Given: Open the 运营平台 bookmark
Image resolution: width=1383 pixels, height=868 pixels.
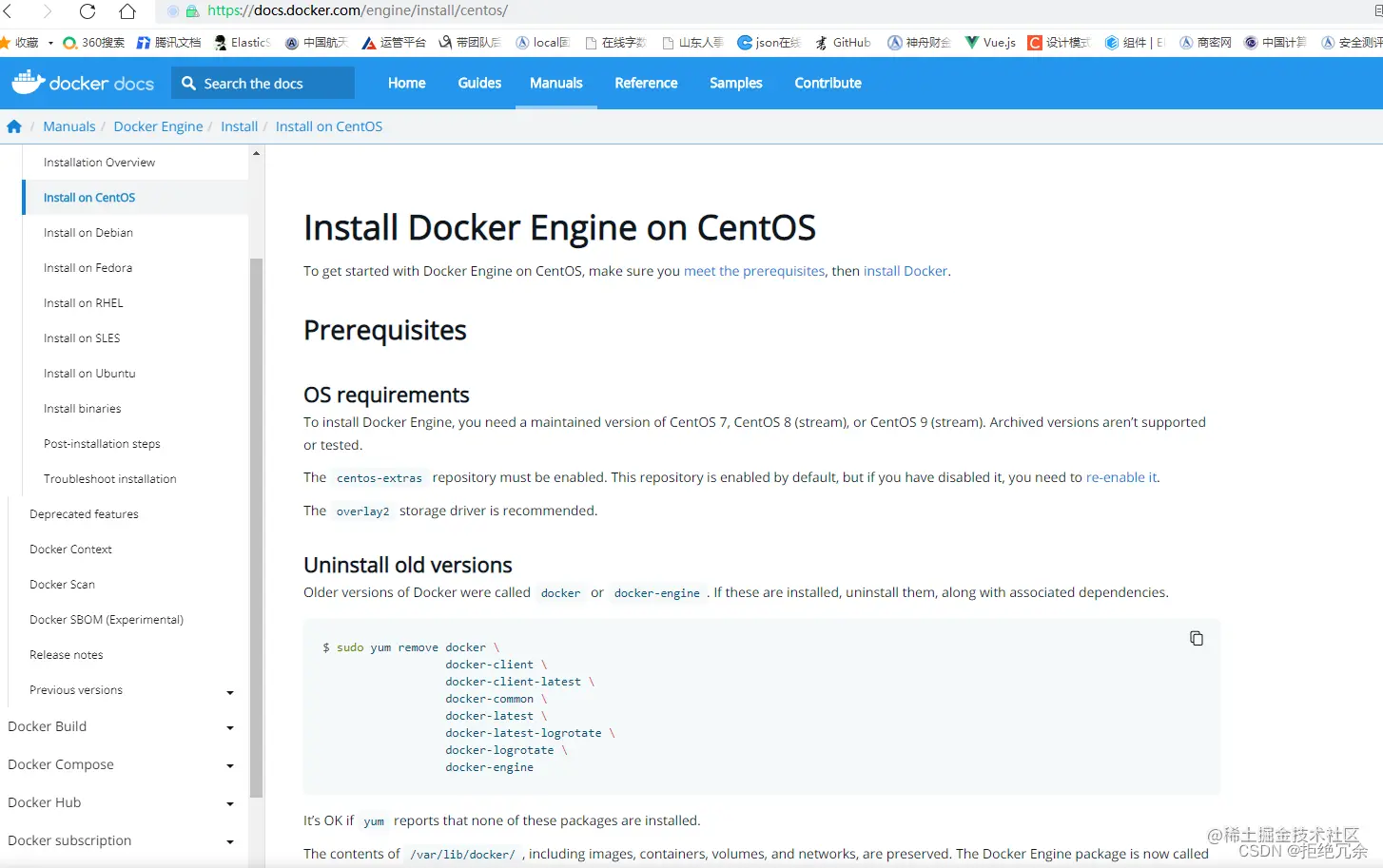Looking at the screenshot, I should [x=394, y=43].
